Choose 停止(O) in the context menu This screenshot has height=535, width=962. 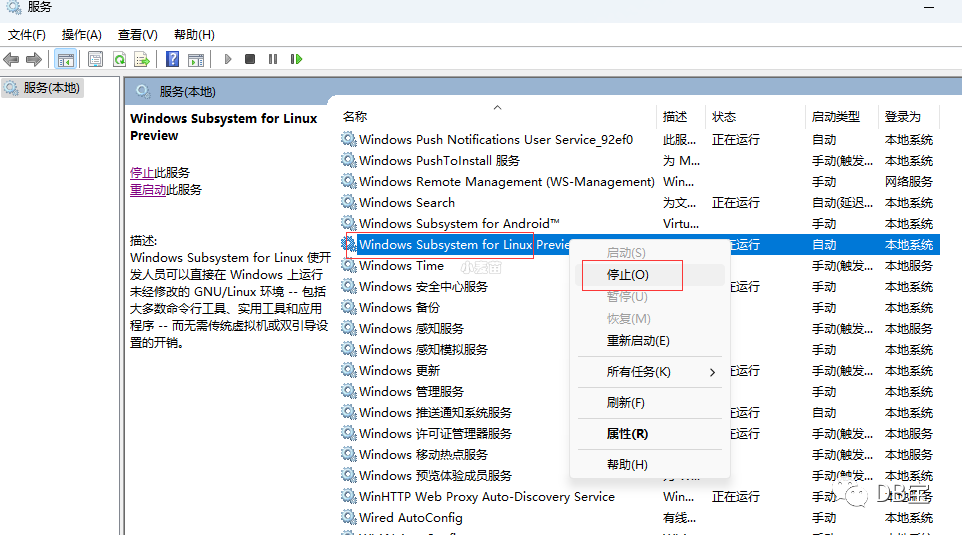(650, 275)
